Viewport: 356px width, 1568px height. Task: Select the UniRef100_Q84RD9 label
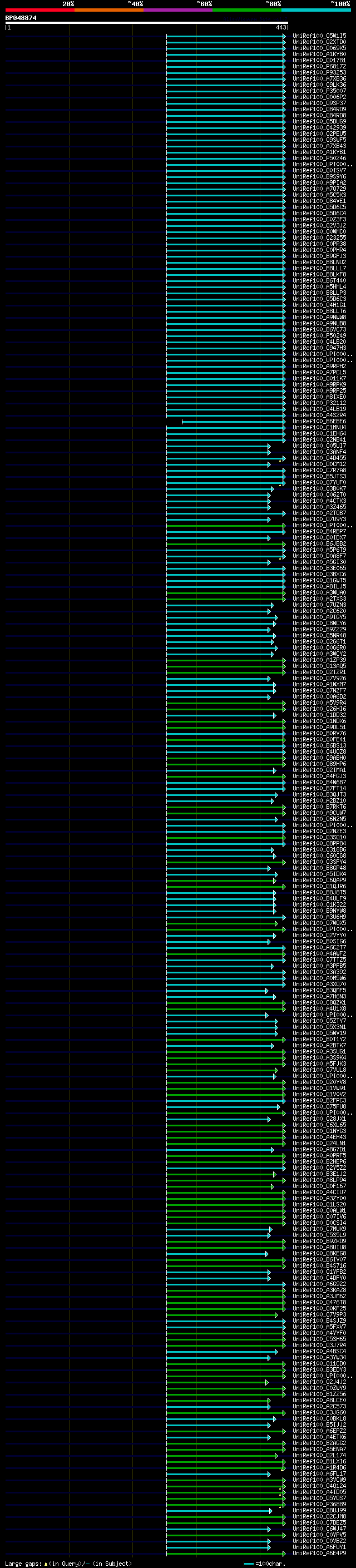tap(319, 110)
